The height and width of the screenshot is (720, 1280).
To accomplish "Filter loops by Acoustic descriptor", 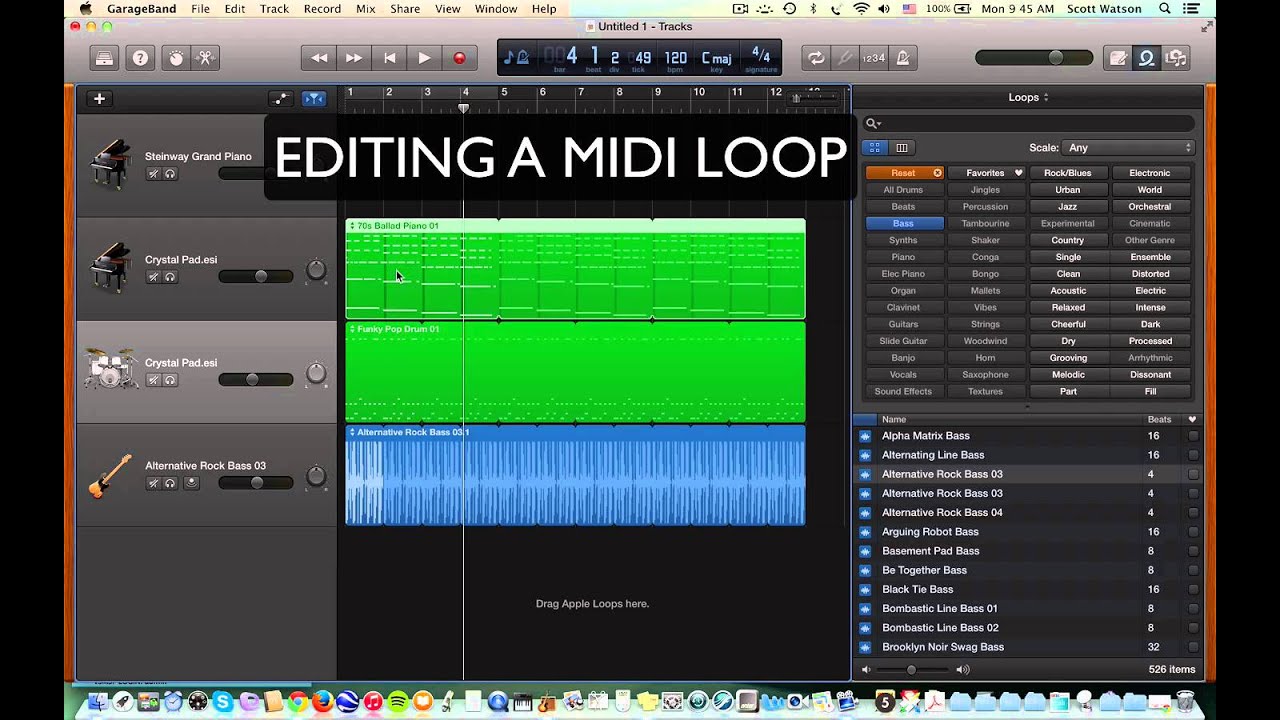I will [1068, 291].
